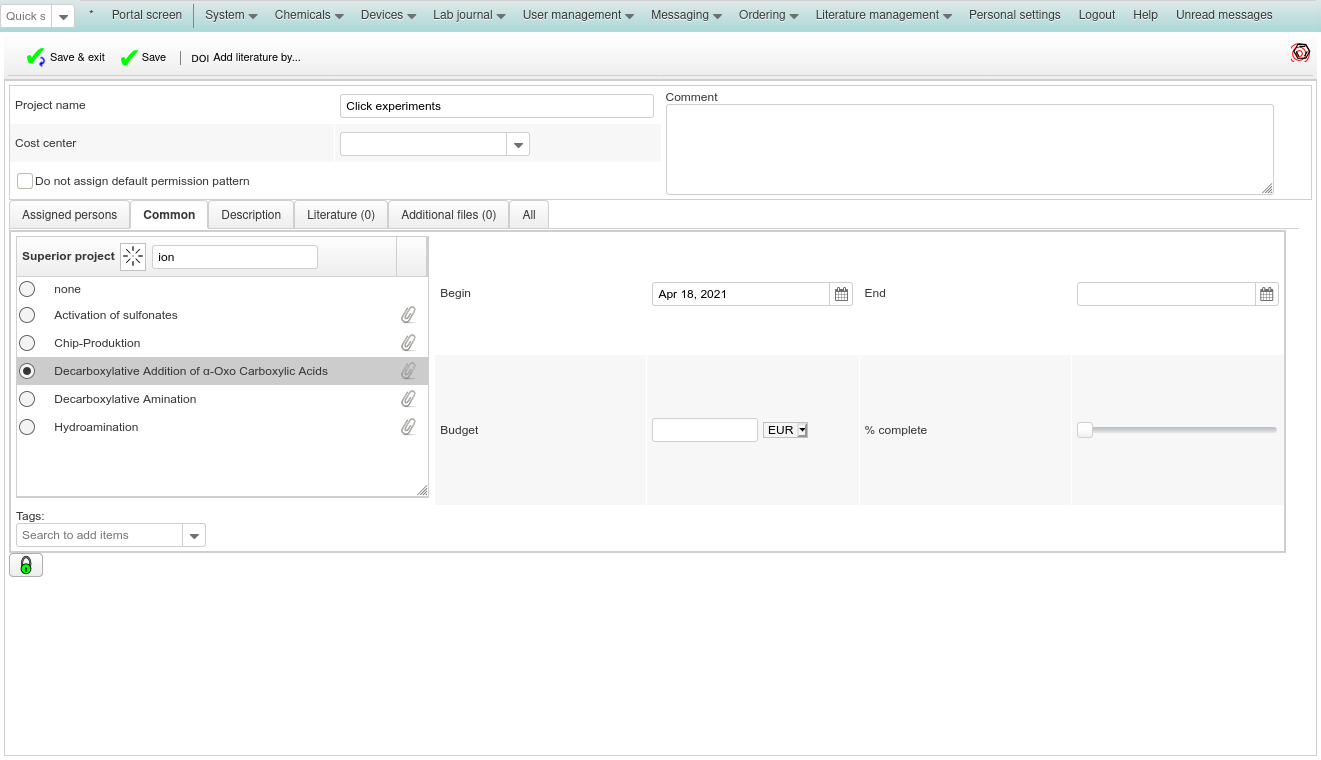Enable Do not assign default permission pattern
This screenshot has width=1321, height=760.
point(25,181)
